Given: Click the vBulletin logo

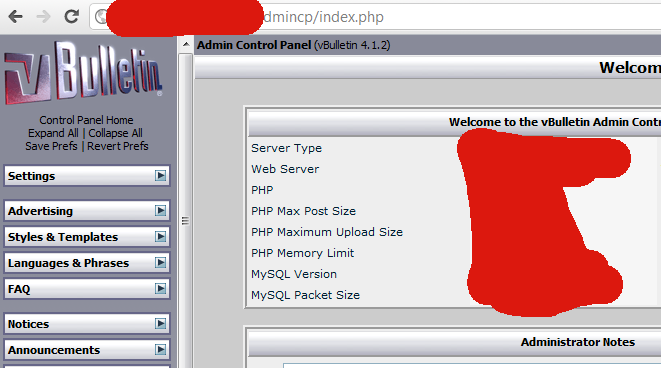Looking at the screenshot, I should click(x=84, y=71).
